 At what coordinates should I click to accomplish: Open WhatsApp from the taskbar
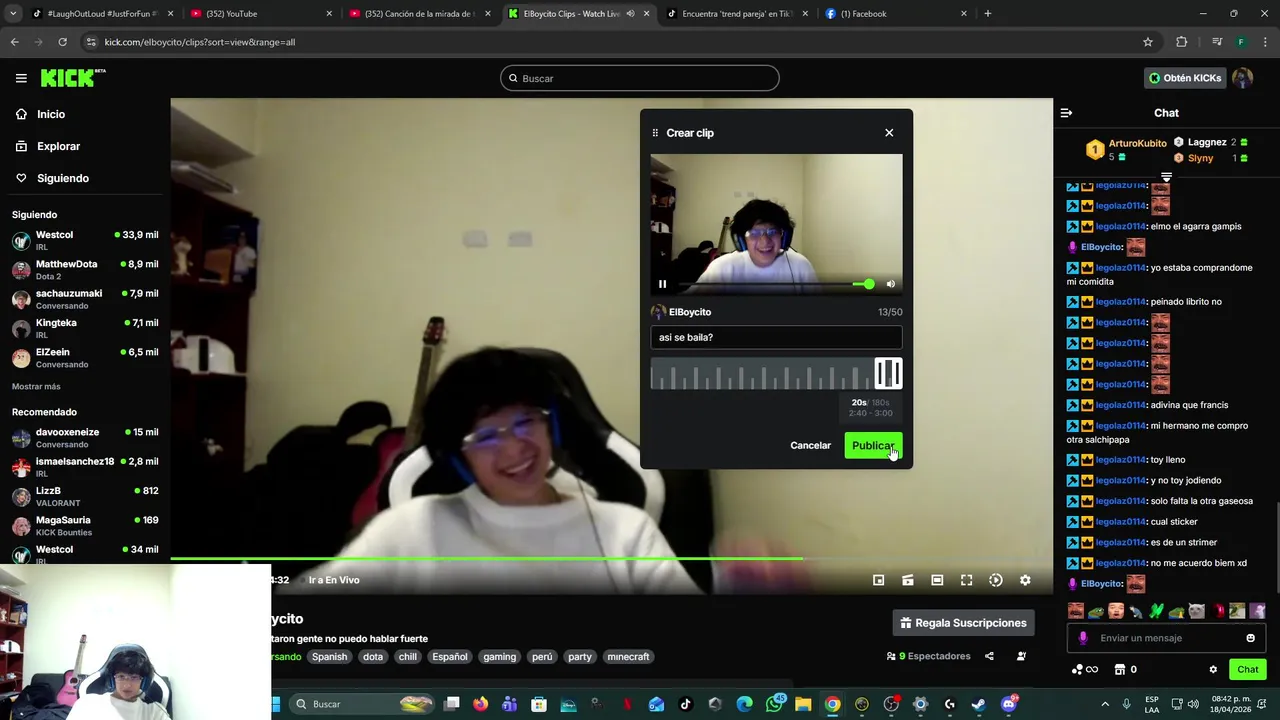coord(774,704)
